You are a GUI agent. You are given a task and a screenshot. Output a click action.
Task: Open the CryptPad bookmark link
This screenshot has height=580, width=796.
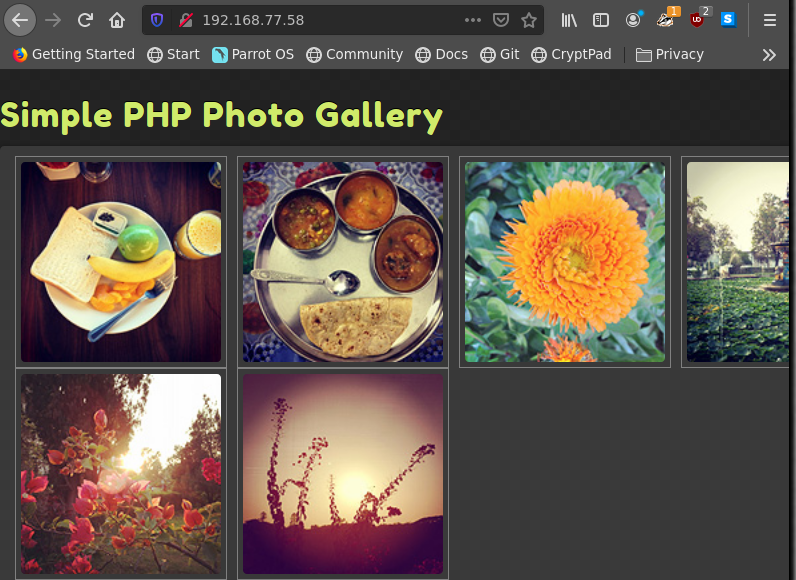coord(571,55)
